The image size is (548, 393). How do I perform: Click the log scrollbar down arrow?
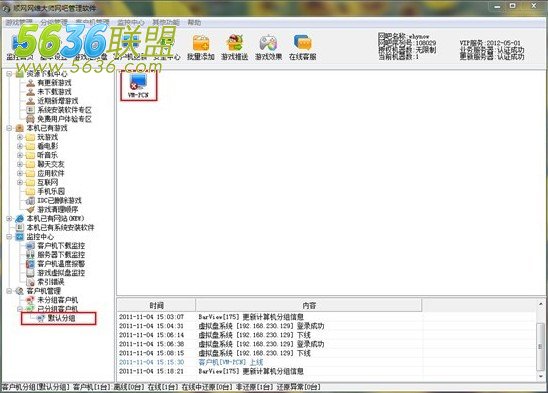(541, 377)
